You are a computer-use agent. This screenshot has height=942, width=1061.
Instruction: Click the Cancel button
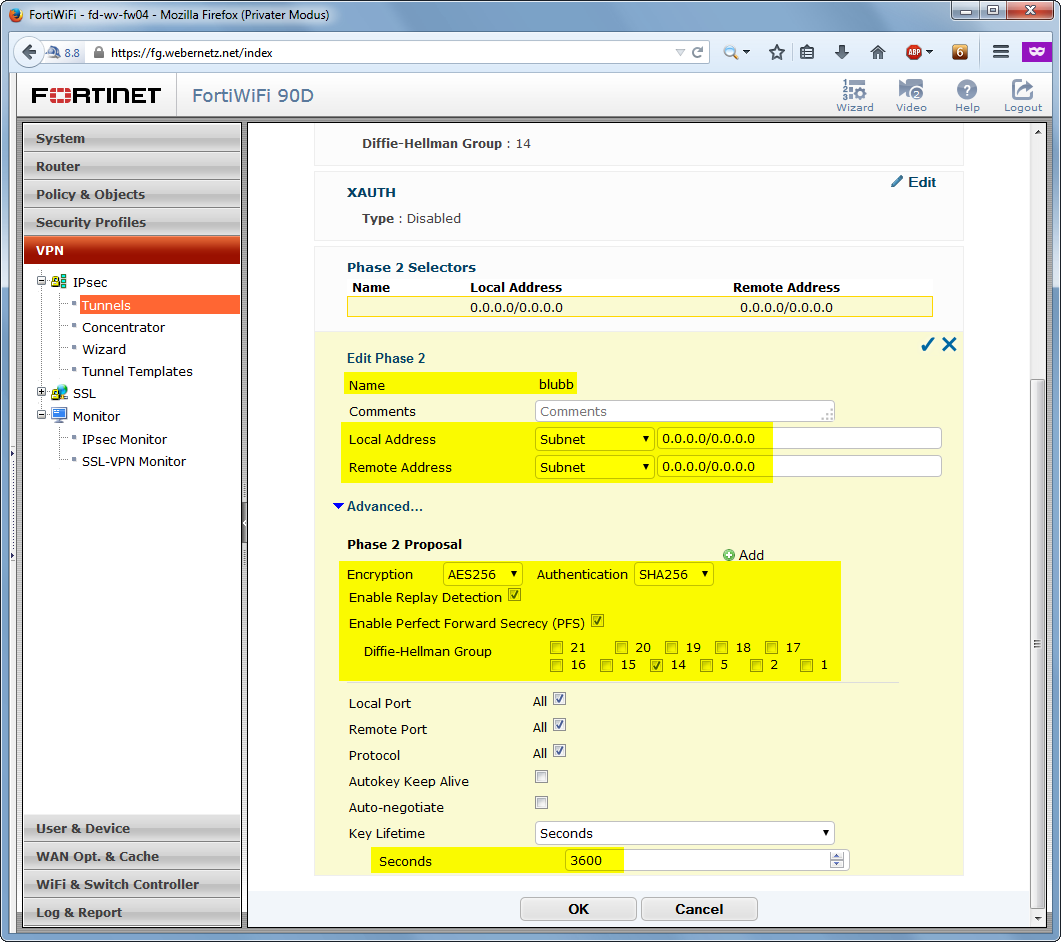click(x=699, y=909)
